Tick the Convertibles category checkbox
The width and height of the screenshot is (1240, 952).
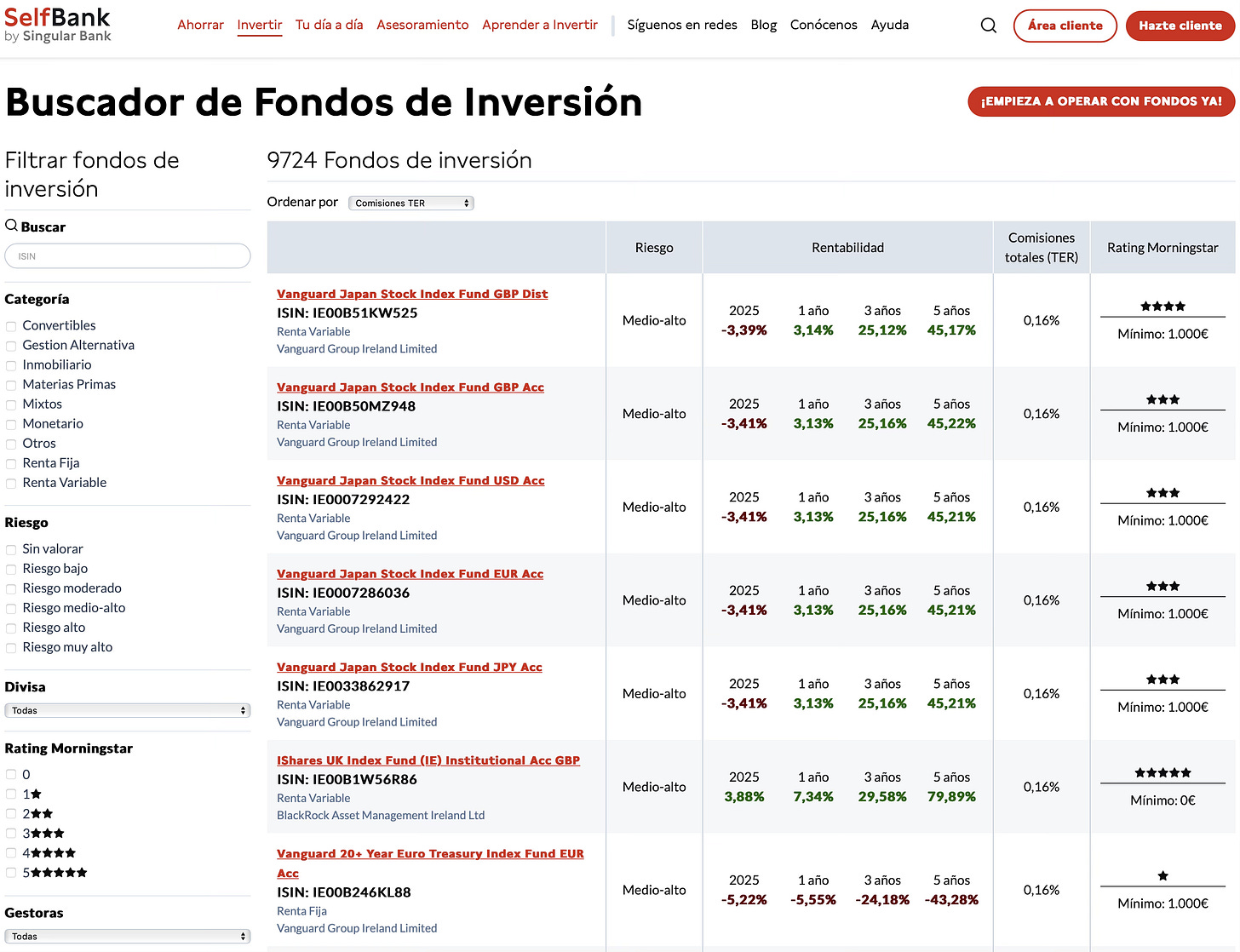click(x=11, y=326)
